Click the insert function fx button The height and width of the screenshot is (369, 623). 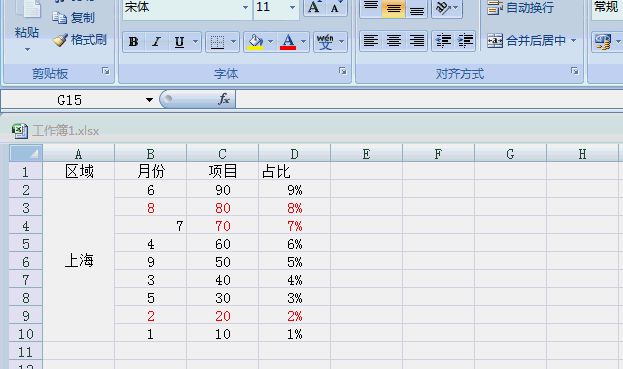point(224,99)
